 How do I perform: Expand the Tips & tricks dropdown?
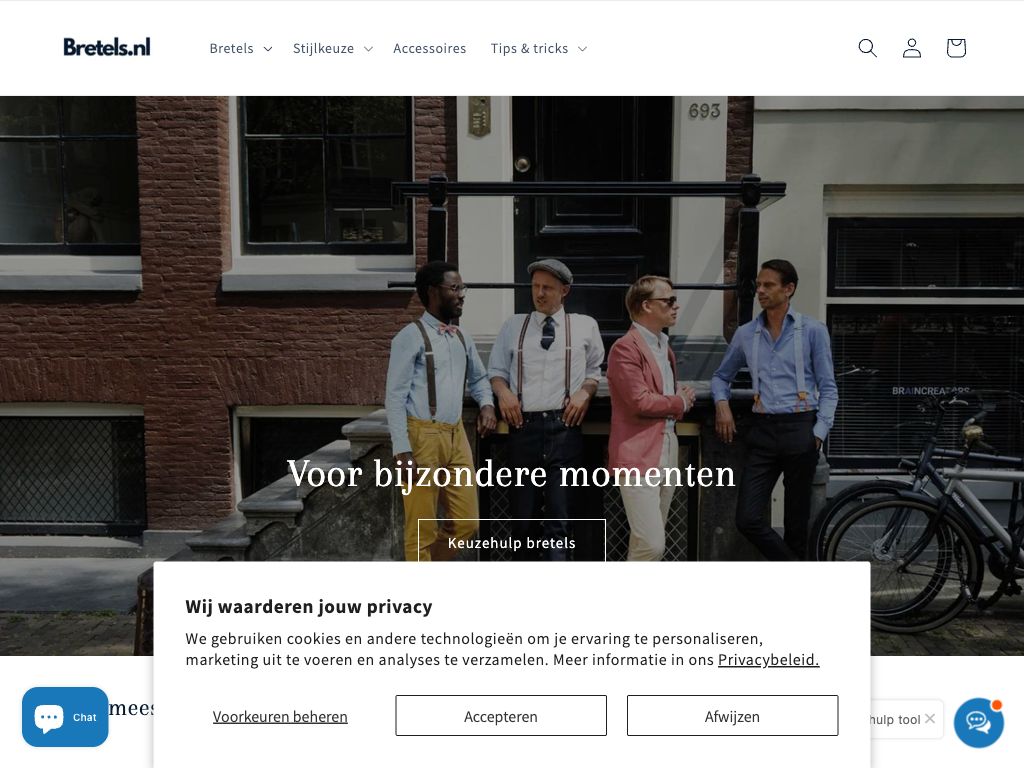click(539, 48)
